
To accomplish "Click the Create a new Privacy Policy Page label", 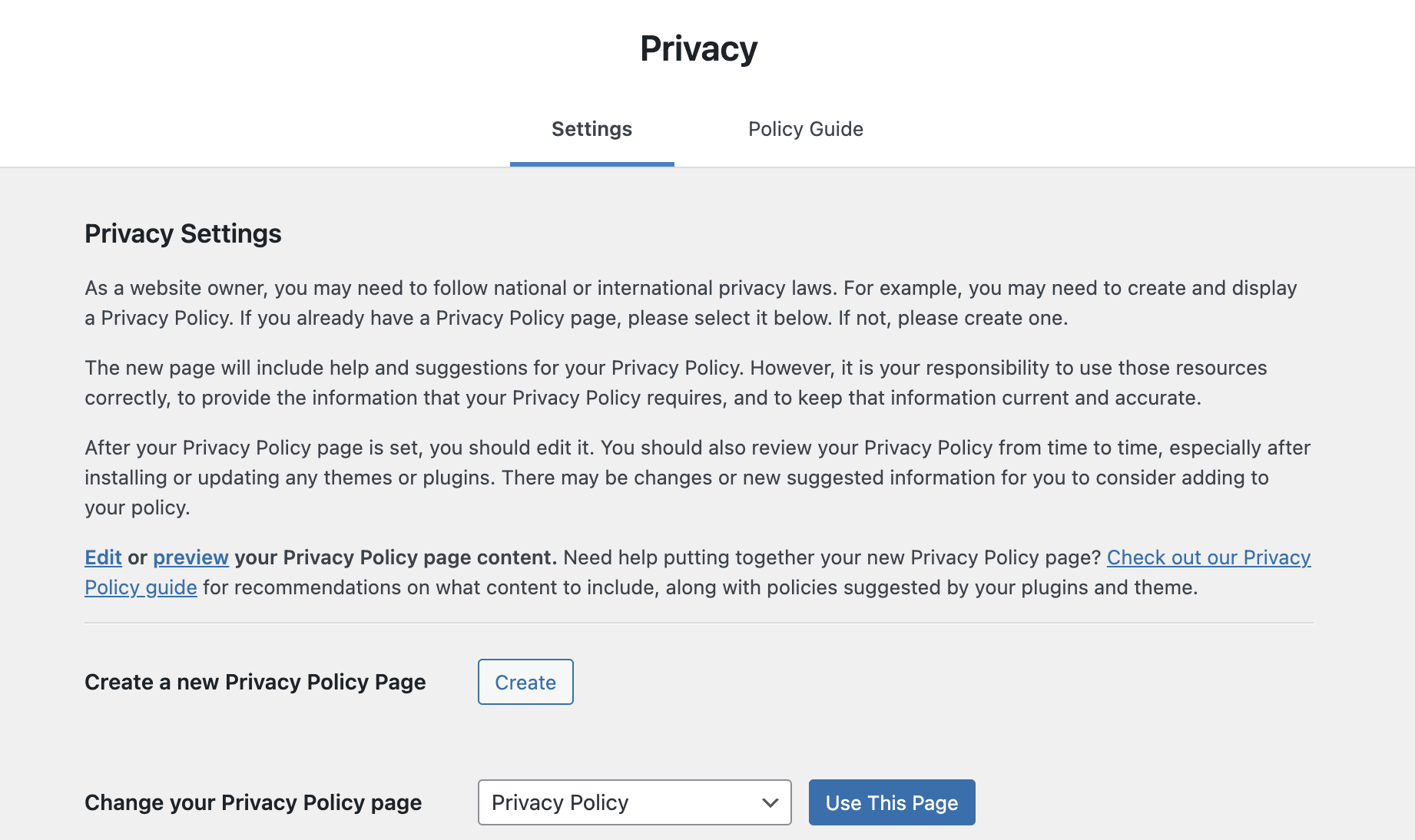I will point(255,682).
